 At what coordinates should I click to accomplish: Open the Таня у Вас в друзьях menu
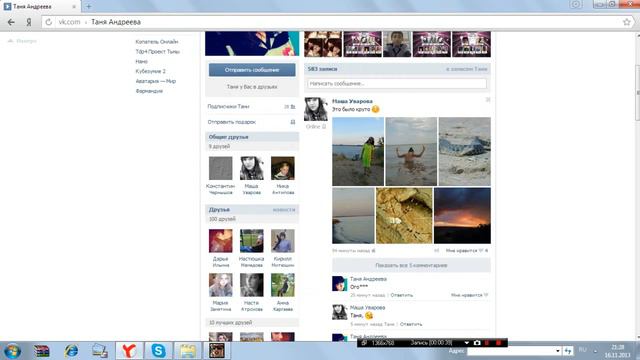[x=252, y=87]
